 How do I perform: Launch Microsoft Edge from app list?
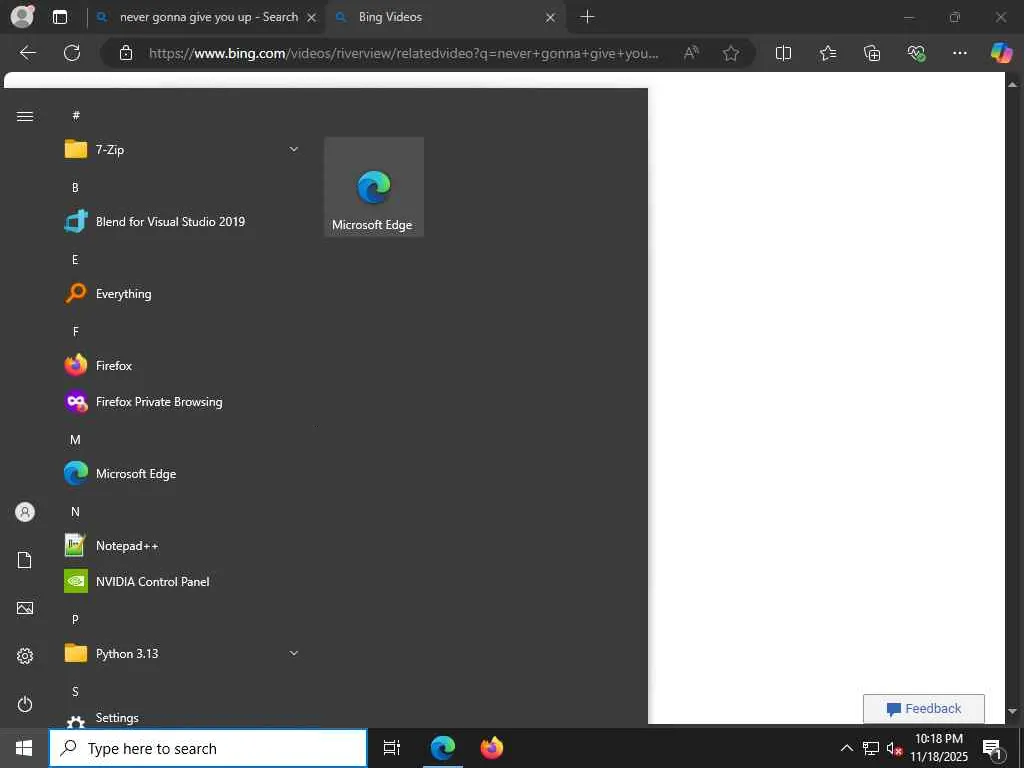click(x=182, y=473)
